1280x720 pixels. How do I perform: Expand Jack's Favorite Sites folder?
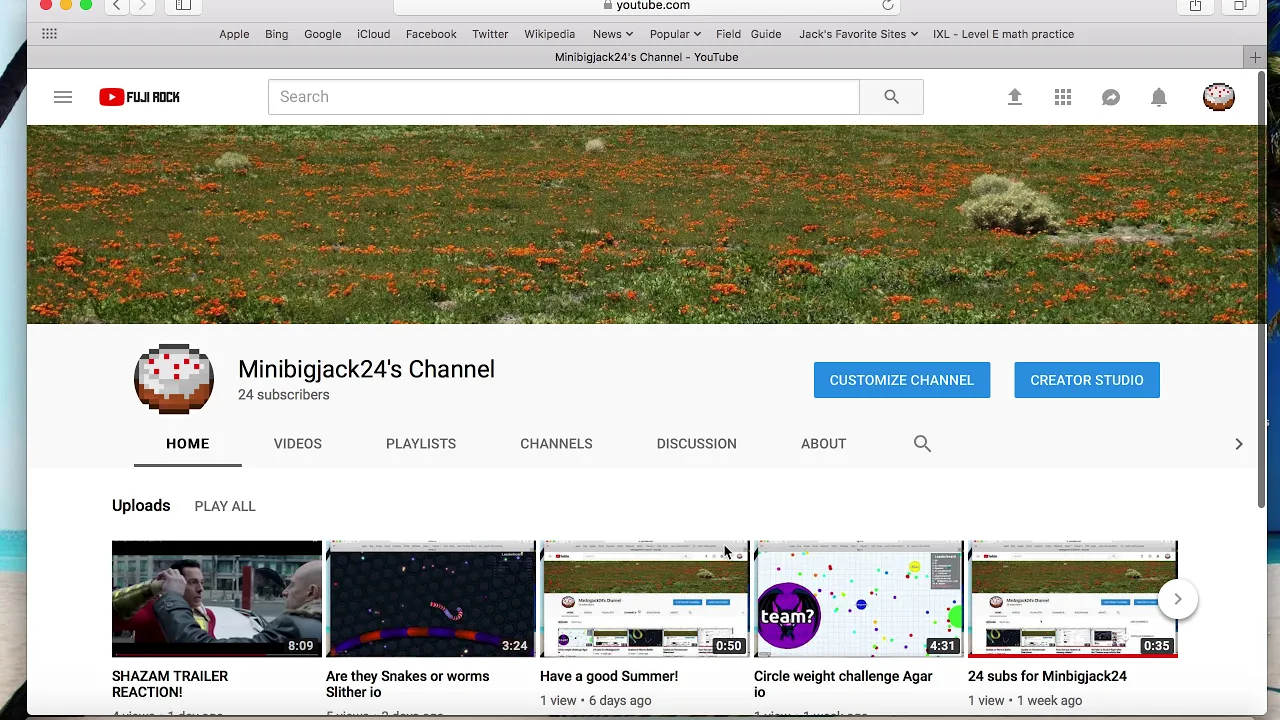(x=858, y=34)
